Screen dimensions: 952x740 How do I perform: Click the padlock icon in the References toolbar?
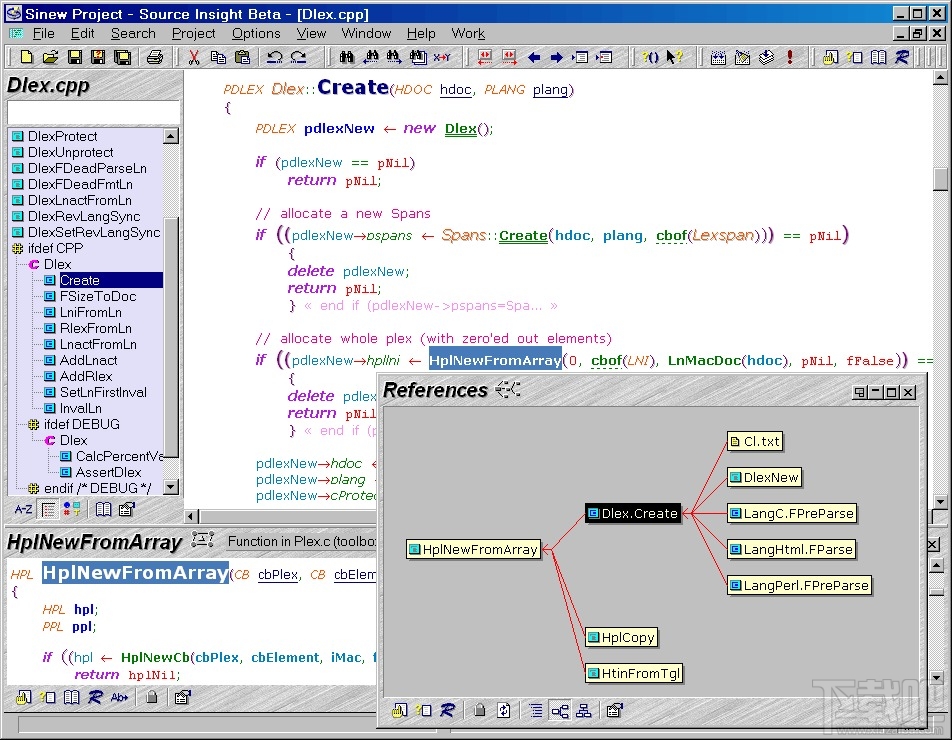pyautogui.click(x=480, y=711)
